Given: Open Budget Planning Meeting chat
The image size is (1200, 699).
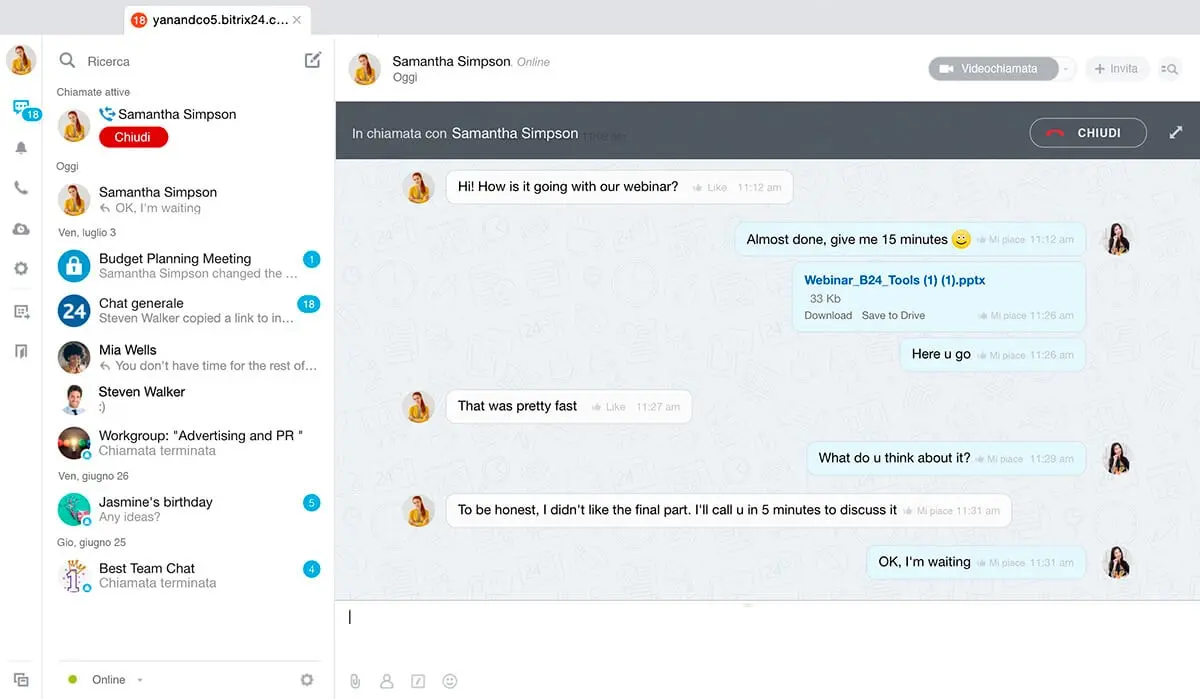Looking at the screenshot, I should click(188, 265).
